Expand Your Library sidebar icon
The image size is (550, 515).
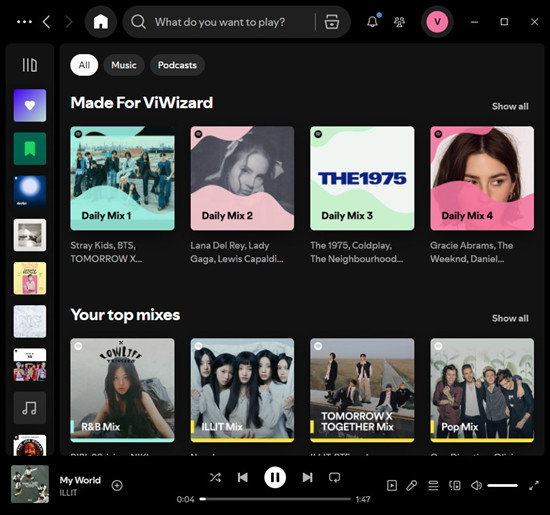click(30, 65)
